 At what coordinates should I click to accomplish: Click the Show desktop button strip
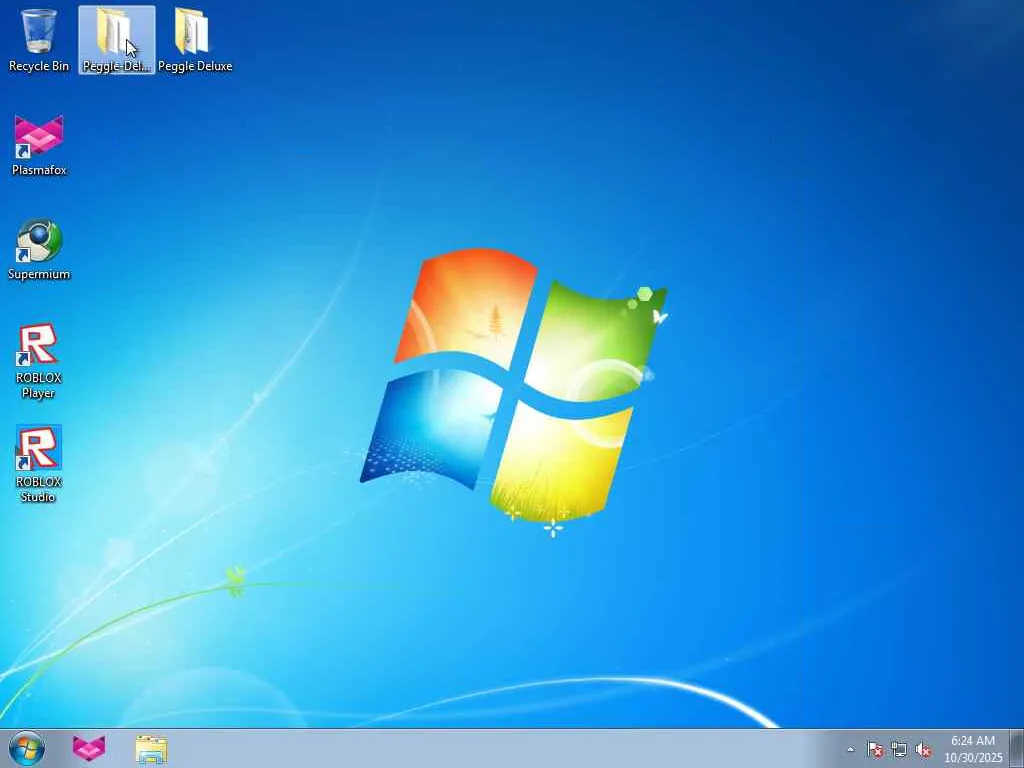tap(1017, 748)
